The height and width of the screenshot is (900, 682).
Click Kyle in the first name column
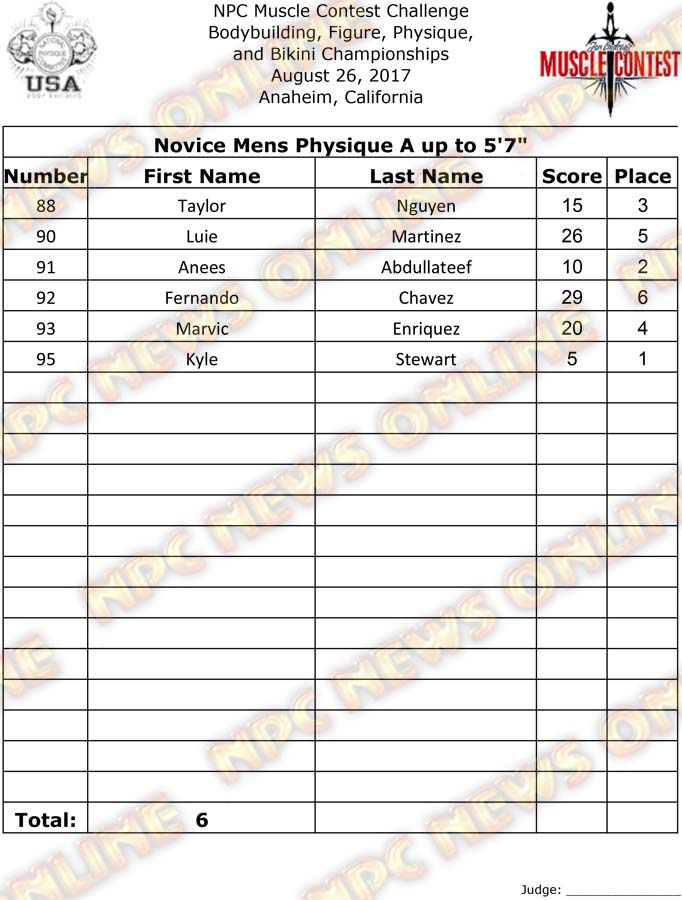(202, 359)
